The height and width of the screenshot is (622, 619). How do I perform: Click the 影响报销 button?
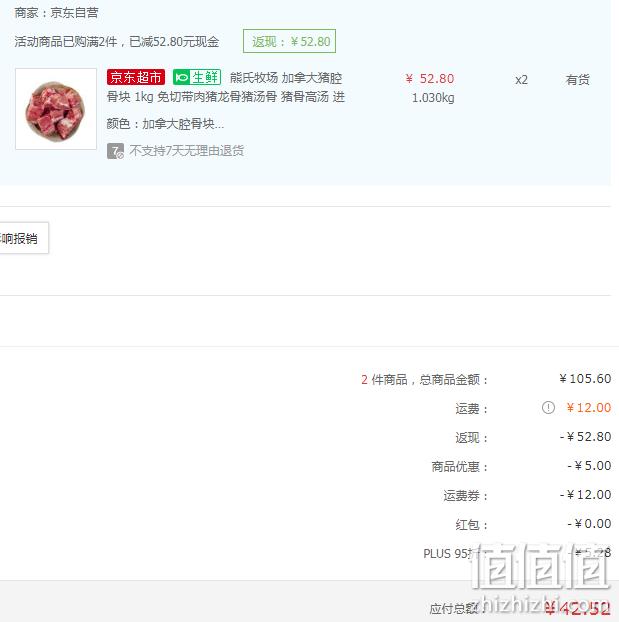click(x=24, y=238)
